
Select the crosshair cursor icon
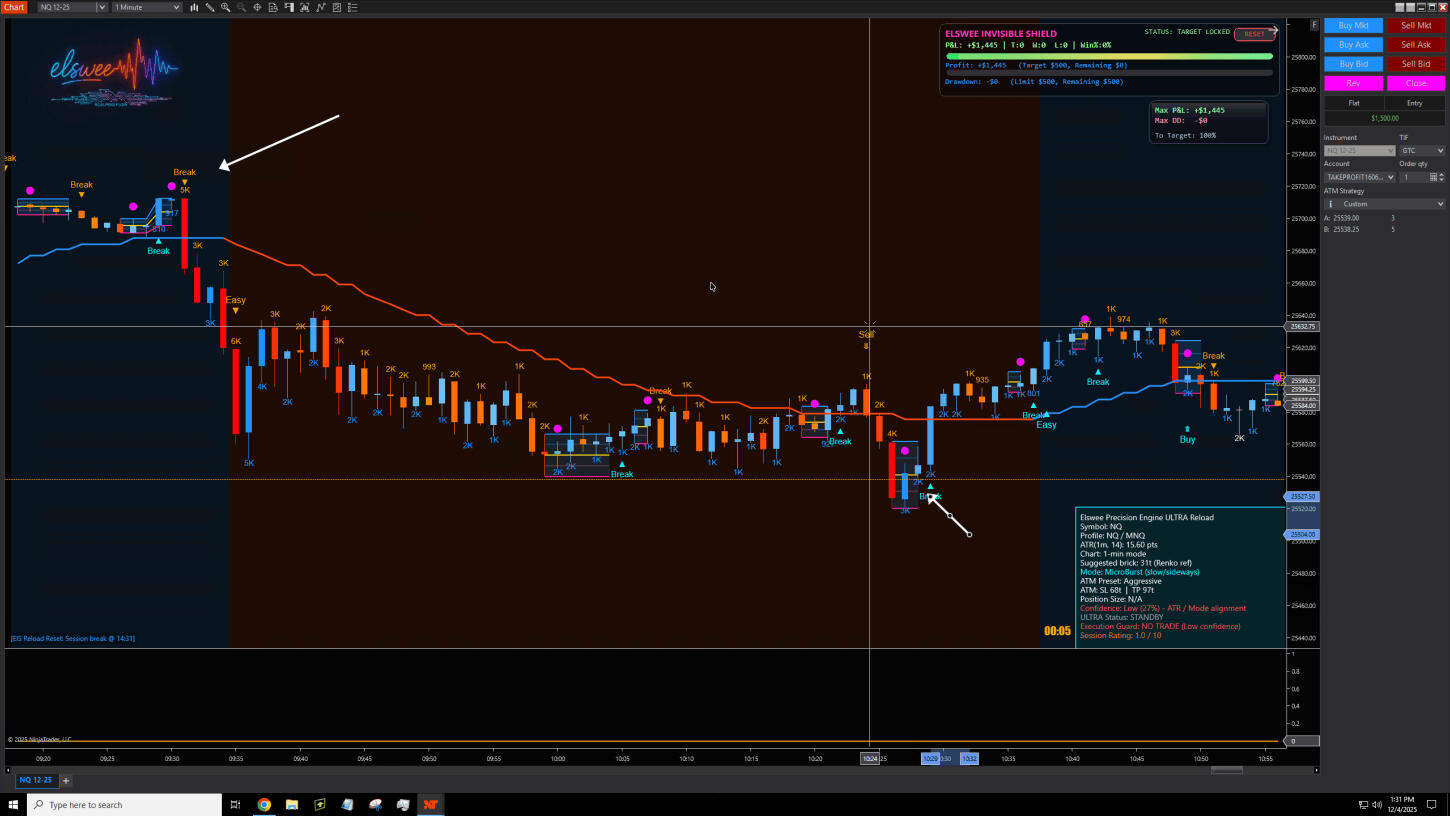[x=257, y=7]
